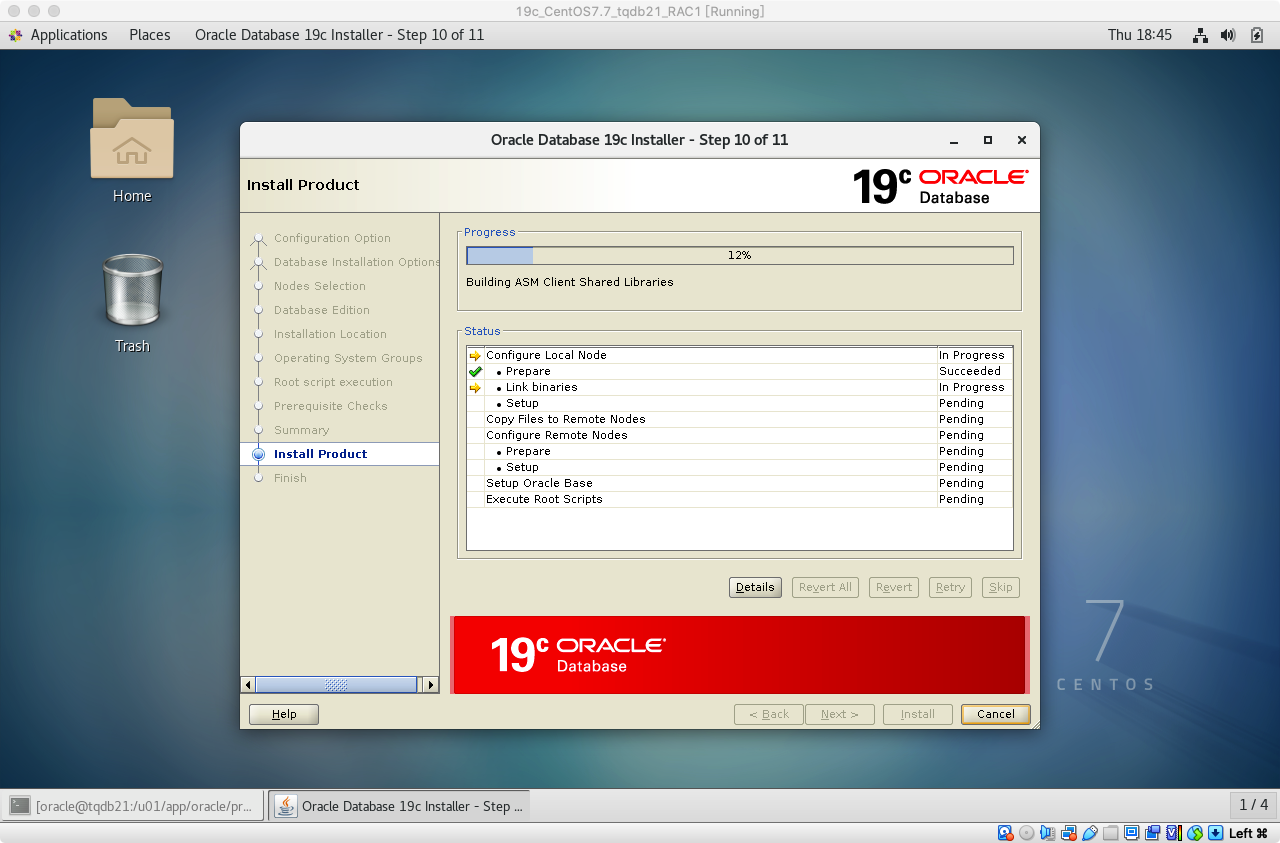Image resolution: width=1280 pixels, height=843 pixels.
Task: Click the in-progress arrow beside Configure Local Node
Action: (475, 356)
